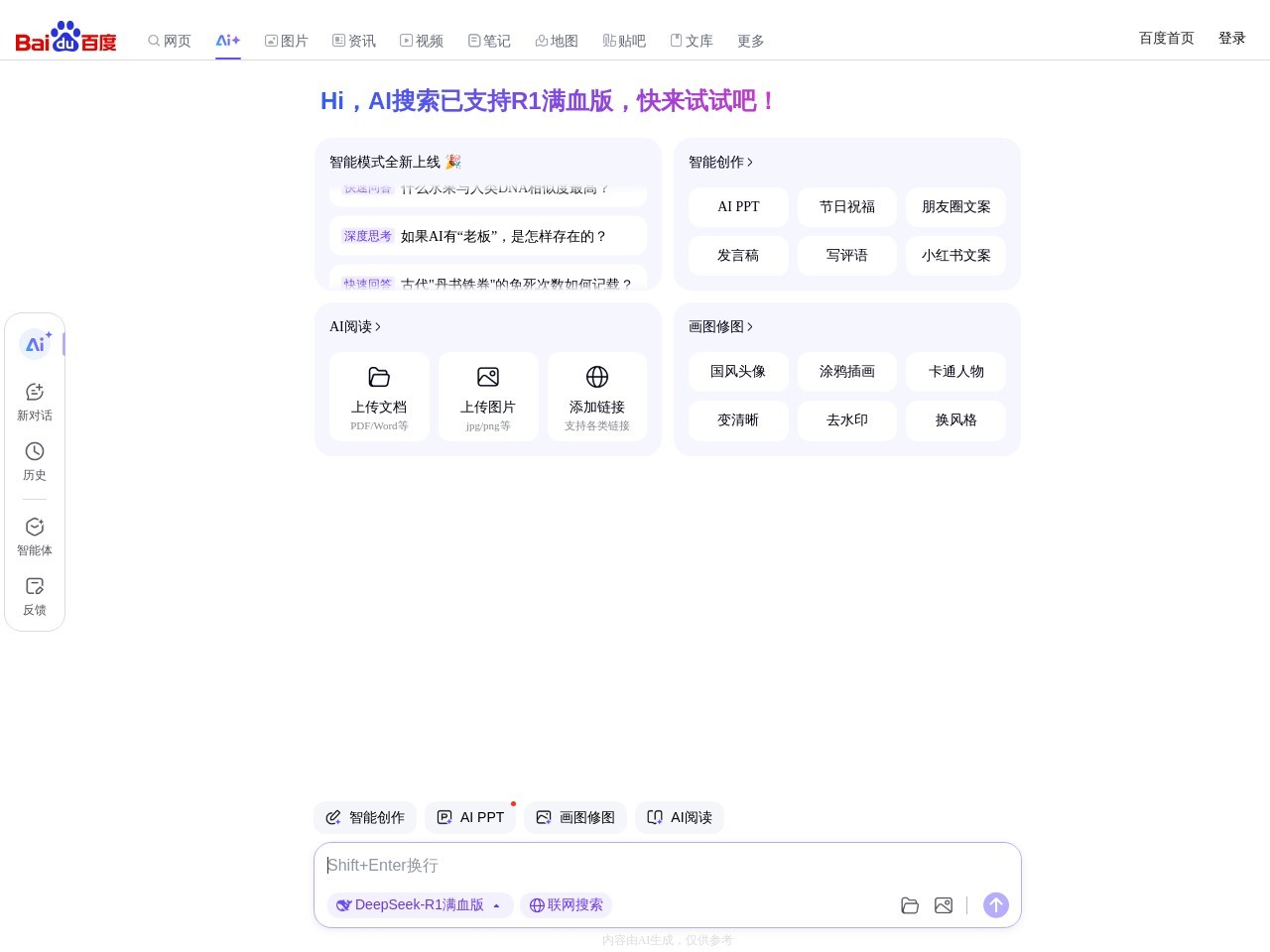Screen dimensions: 1270x952
Task: Click the 登录 login link
Action: coord(1231,38)
